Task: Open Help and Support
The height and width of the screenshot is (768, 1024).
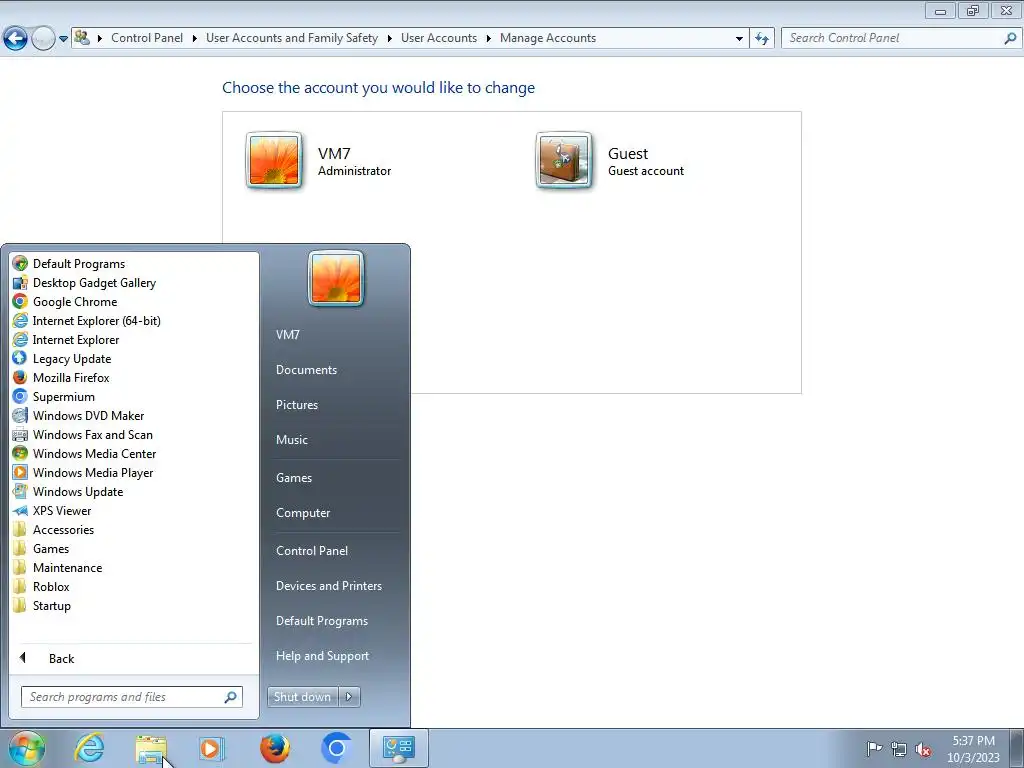Action: tap(323, 656)
